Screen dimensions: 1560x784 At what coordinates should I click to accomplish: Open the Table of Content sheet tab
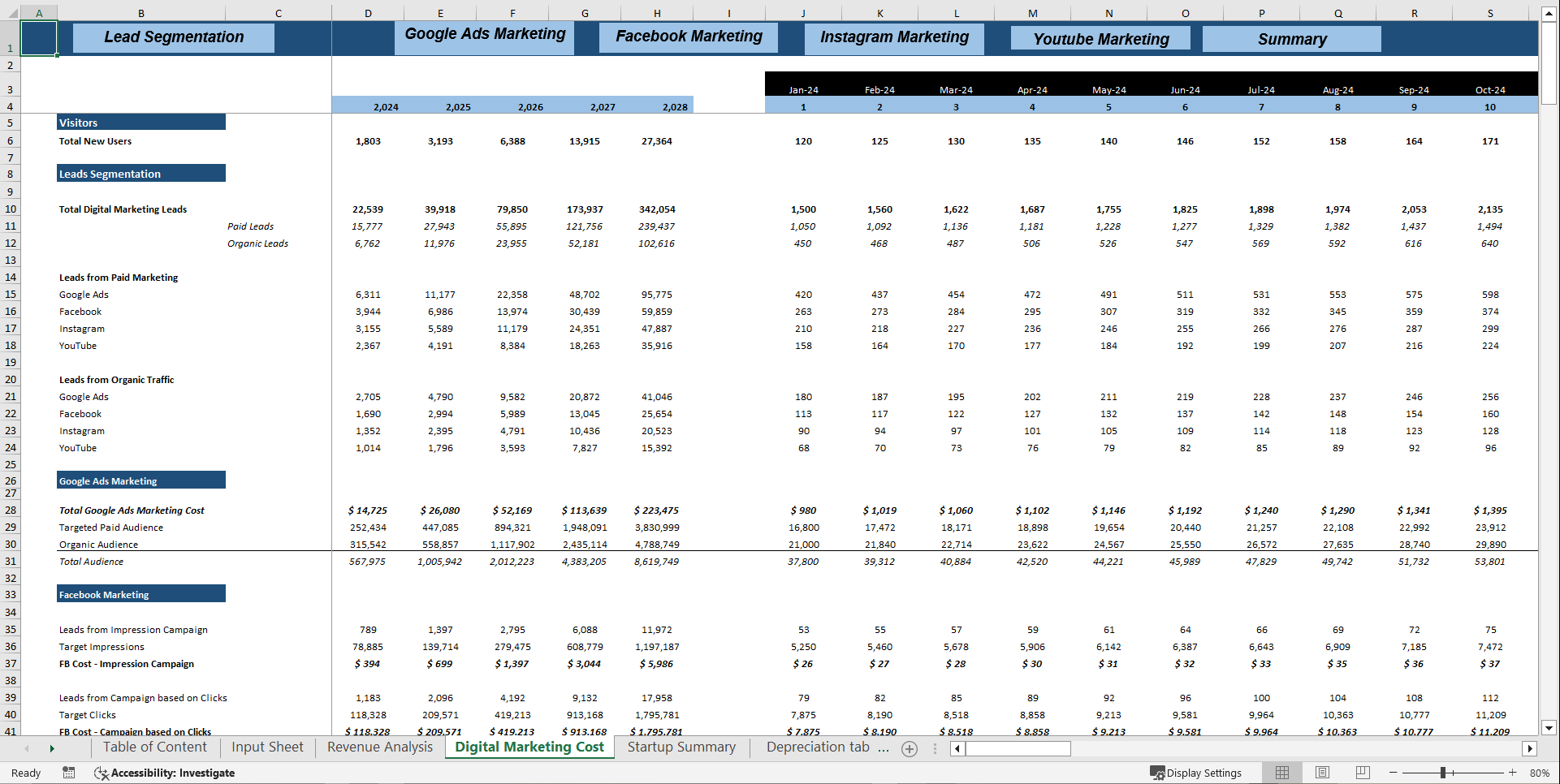pos(154,747)
